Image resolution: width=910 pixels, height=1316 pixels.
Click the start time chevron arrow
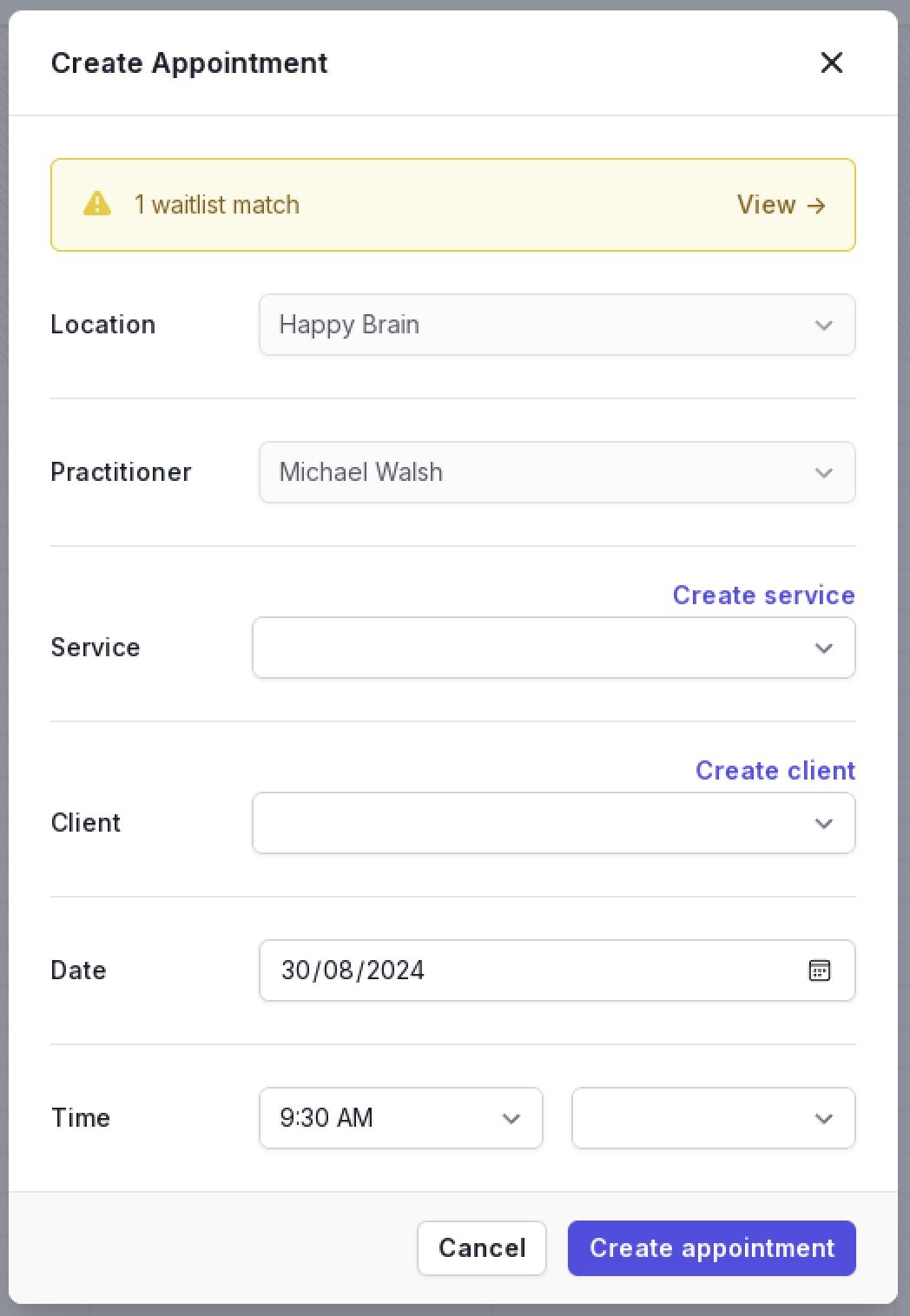511,1119
